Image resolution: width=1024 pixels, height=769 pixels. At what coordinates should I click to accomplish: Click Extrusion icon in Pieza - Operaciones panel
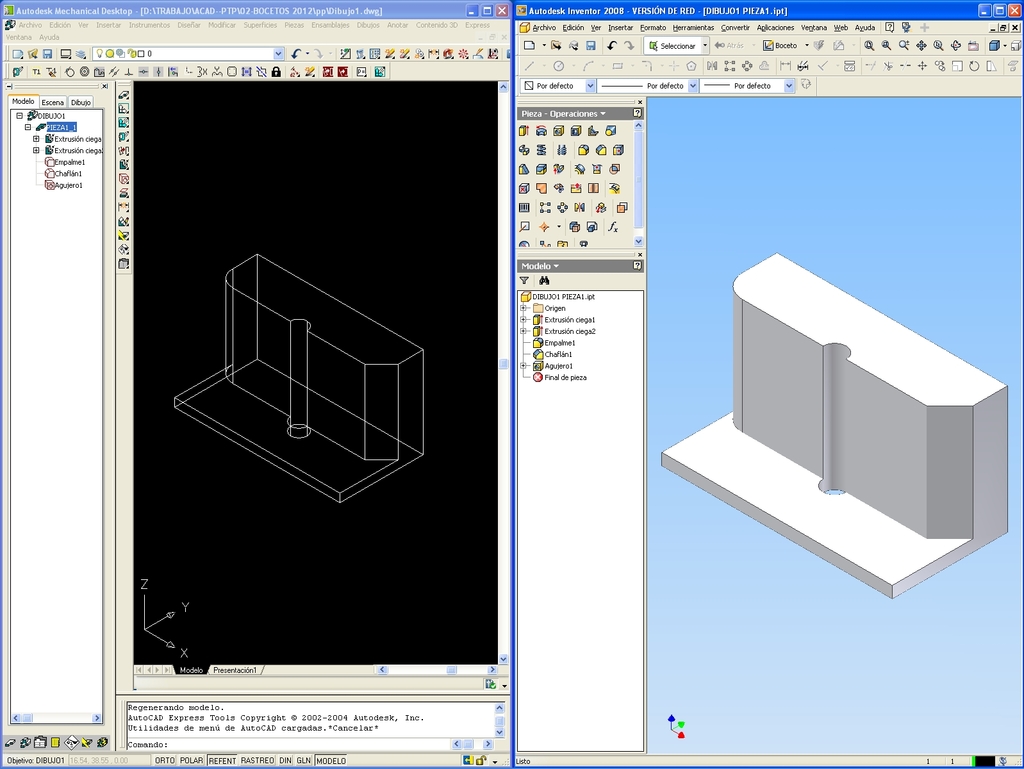[x=524, y=131]
